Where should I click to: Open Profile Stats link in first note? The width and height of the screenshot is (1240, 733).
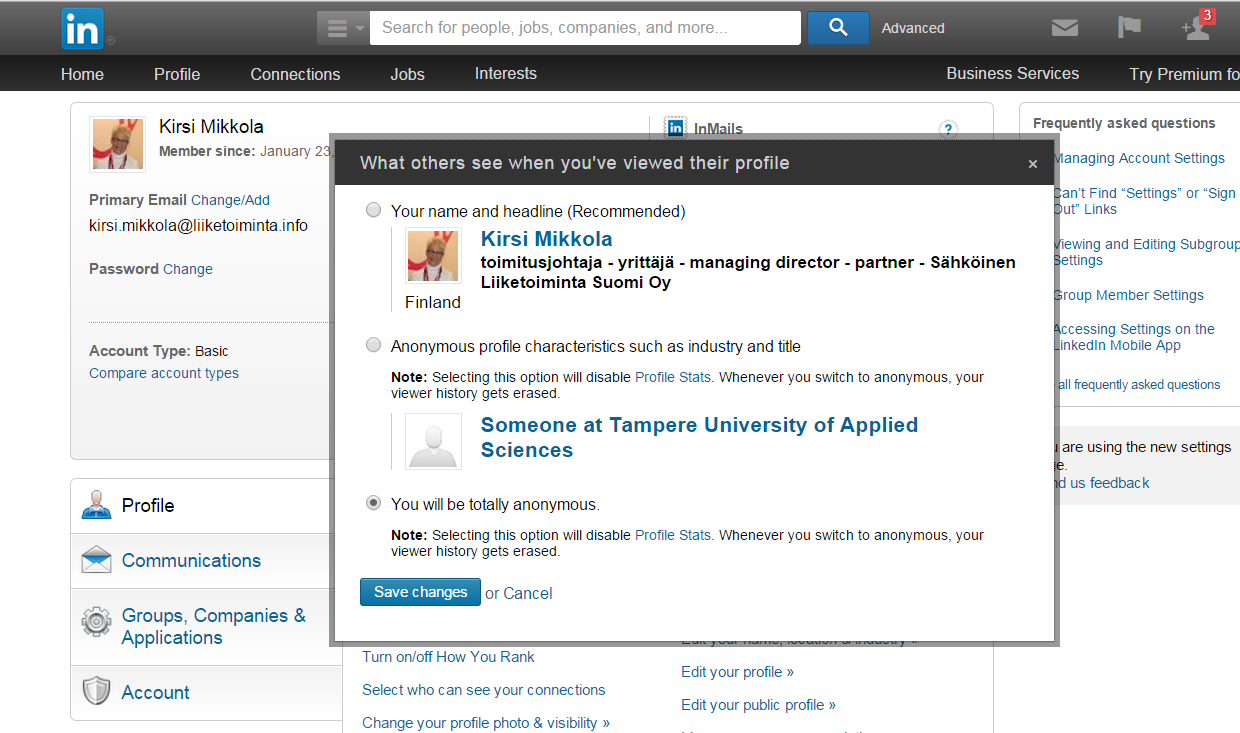coord(673,377)
